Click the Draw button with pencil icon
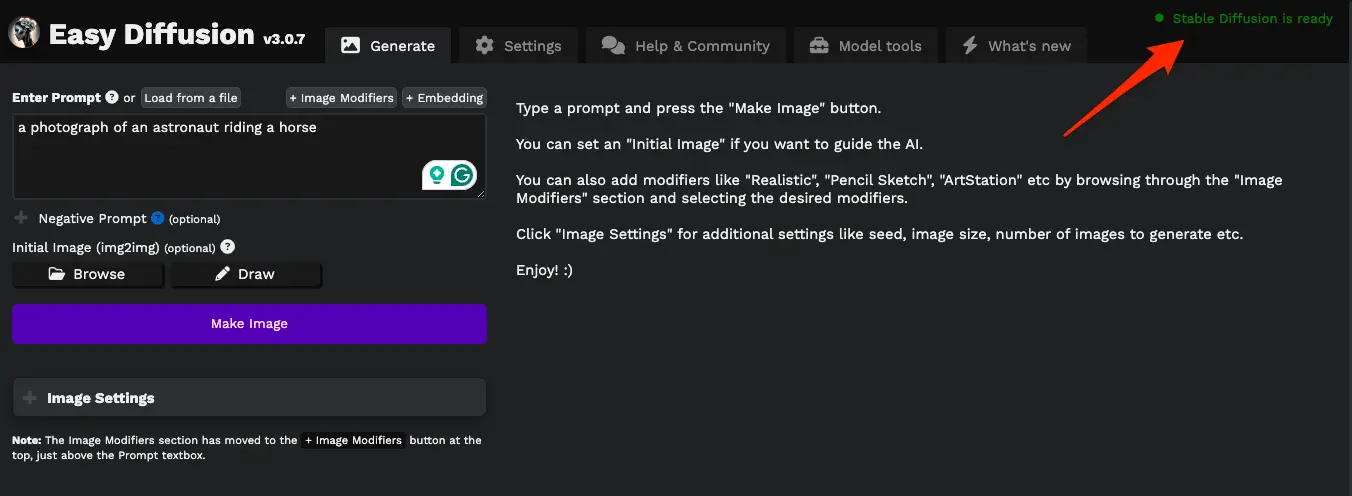Viewport: 1352px width, 496px height. tap(245, 274)
